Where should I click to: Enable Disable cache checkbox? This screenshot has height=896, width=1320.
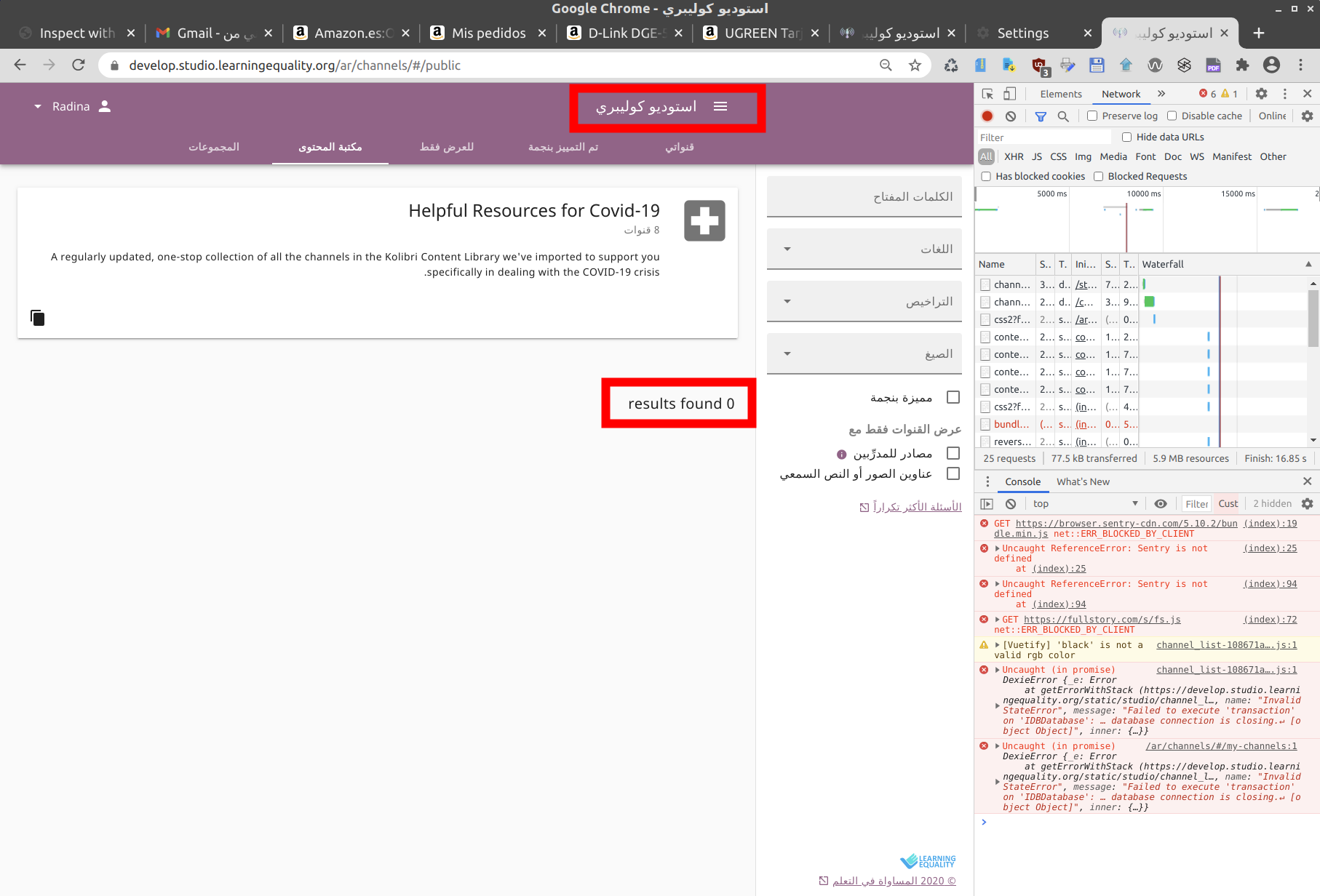pyautogui.click(x=1172, y=116)
